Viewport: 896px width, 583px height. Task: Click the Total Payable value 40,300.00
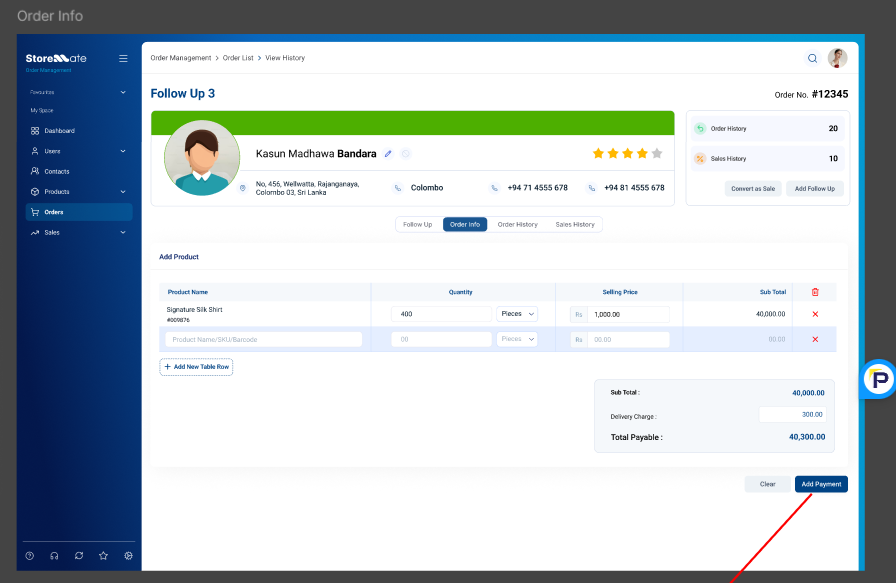pyautogui.click(x=807, y=437)
